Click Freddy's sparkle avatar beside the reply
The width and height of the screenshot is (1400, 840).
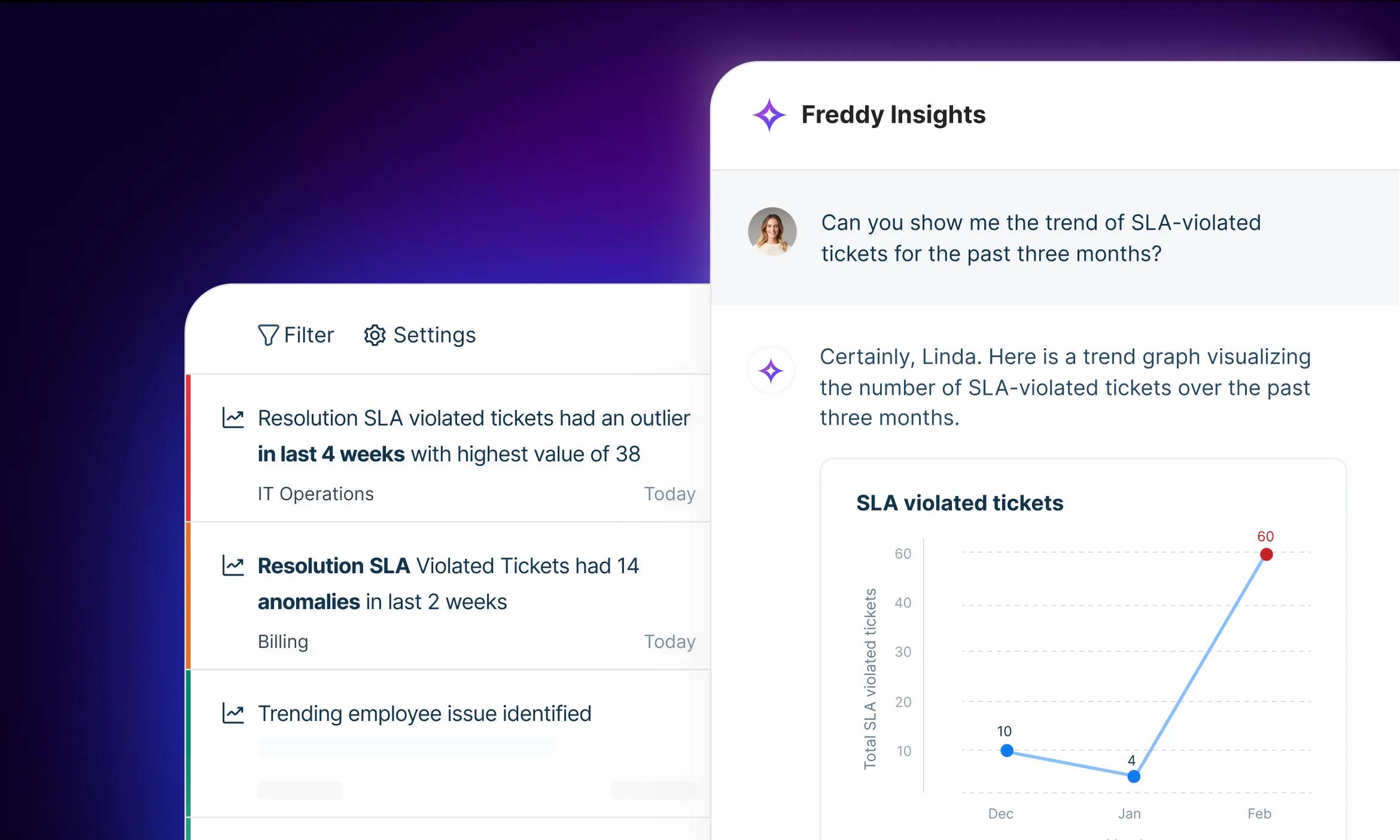771,371
